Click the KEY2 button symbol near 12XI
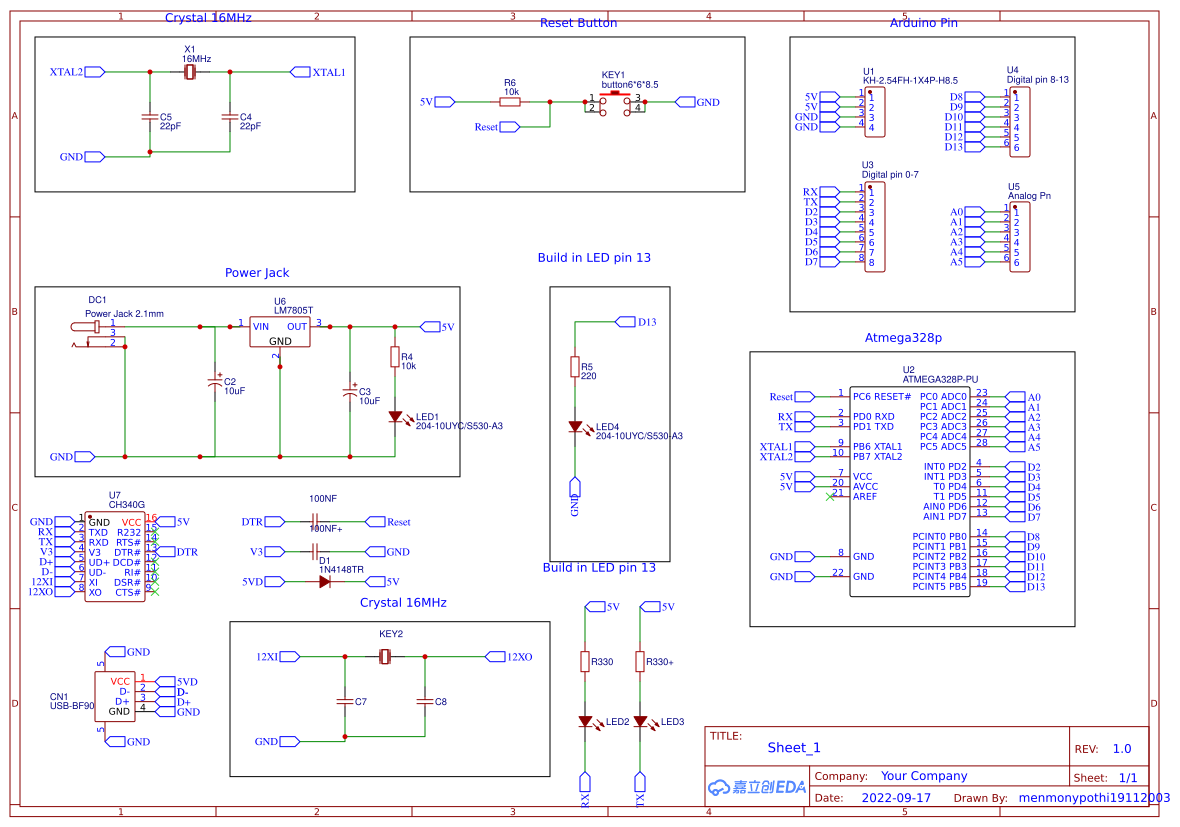 tap(383, 657)
